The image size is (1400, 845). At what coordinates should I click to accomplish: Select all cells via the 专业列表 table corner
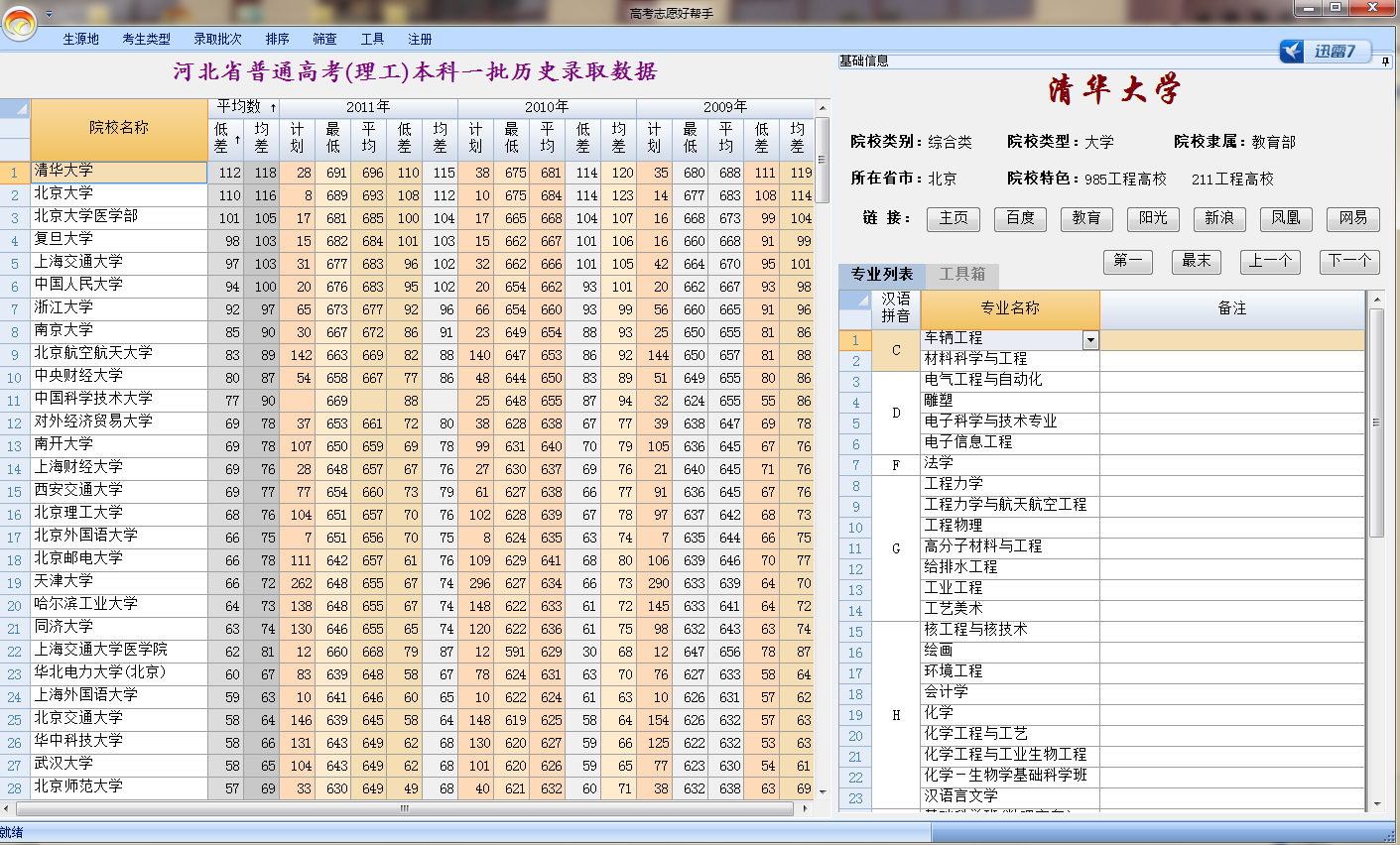click(x=855, y=299)
